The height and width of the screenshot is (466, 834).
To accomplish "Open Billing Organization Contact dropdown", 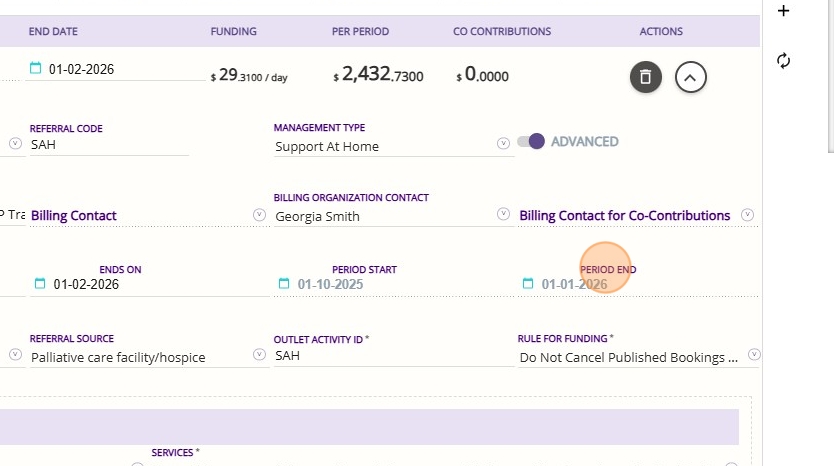I will tap(503, 214).
